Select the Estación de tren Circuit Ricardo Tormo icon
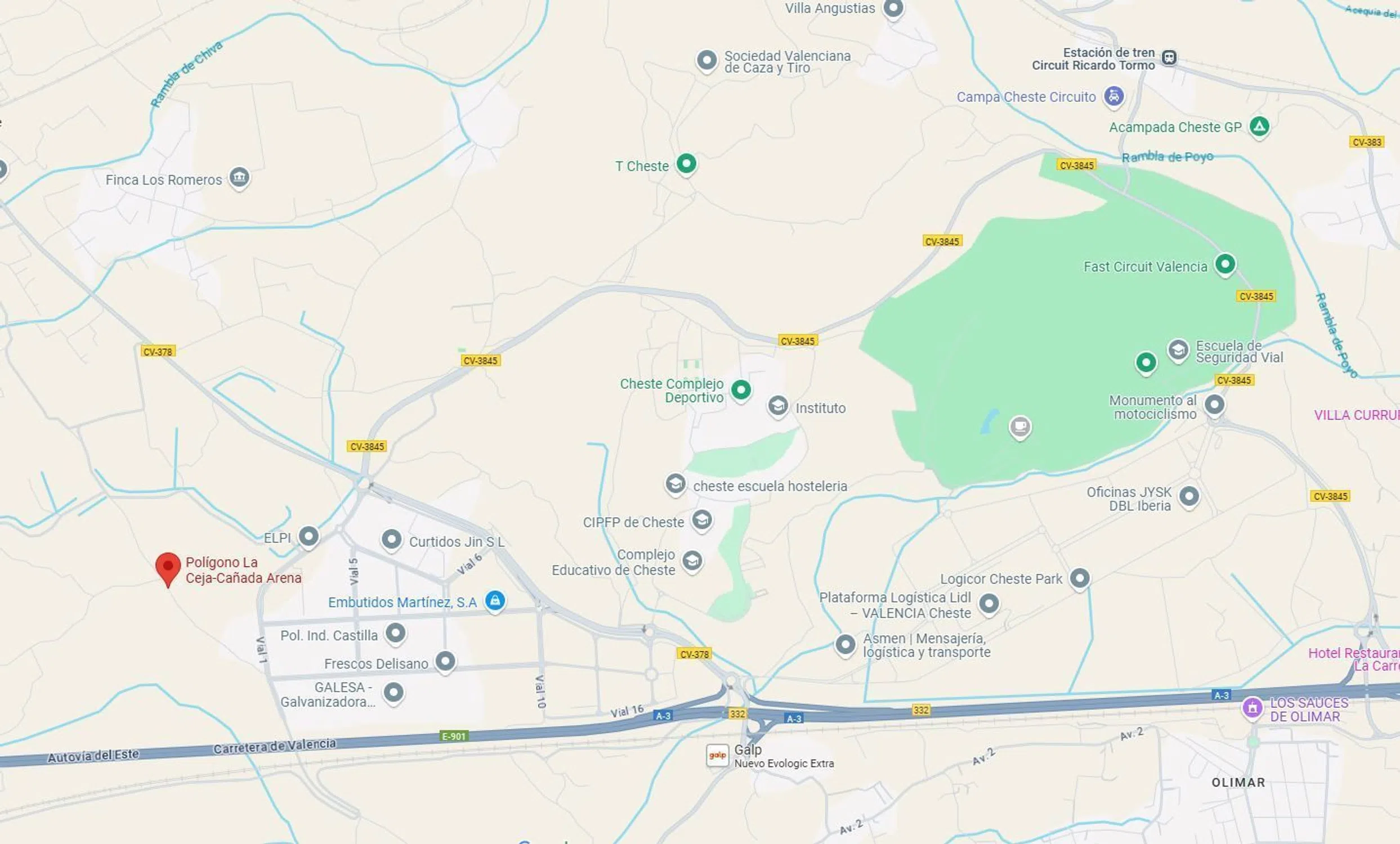Screen dimensions: 1400x844 (x=1169, y=57)
